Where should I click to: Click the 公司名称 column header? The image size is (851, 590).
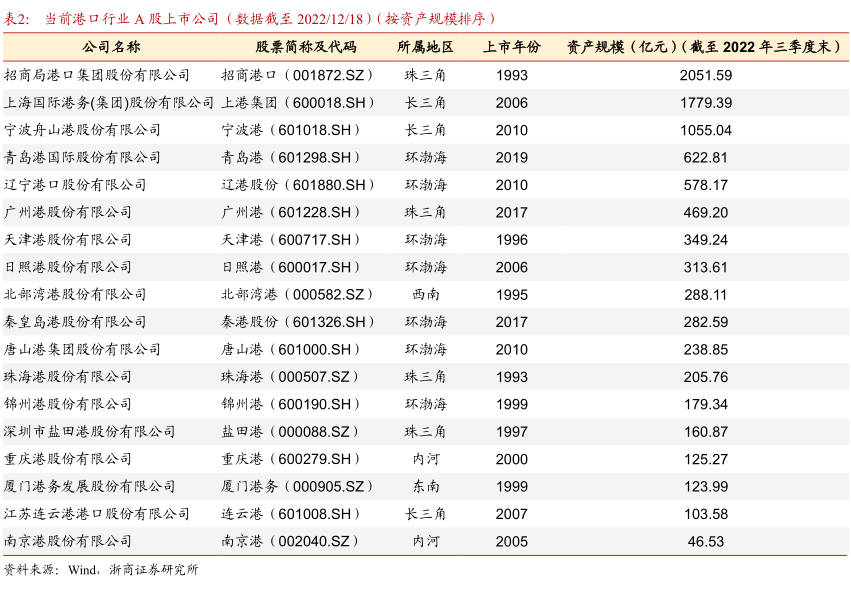[111, 47]
